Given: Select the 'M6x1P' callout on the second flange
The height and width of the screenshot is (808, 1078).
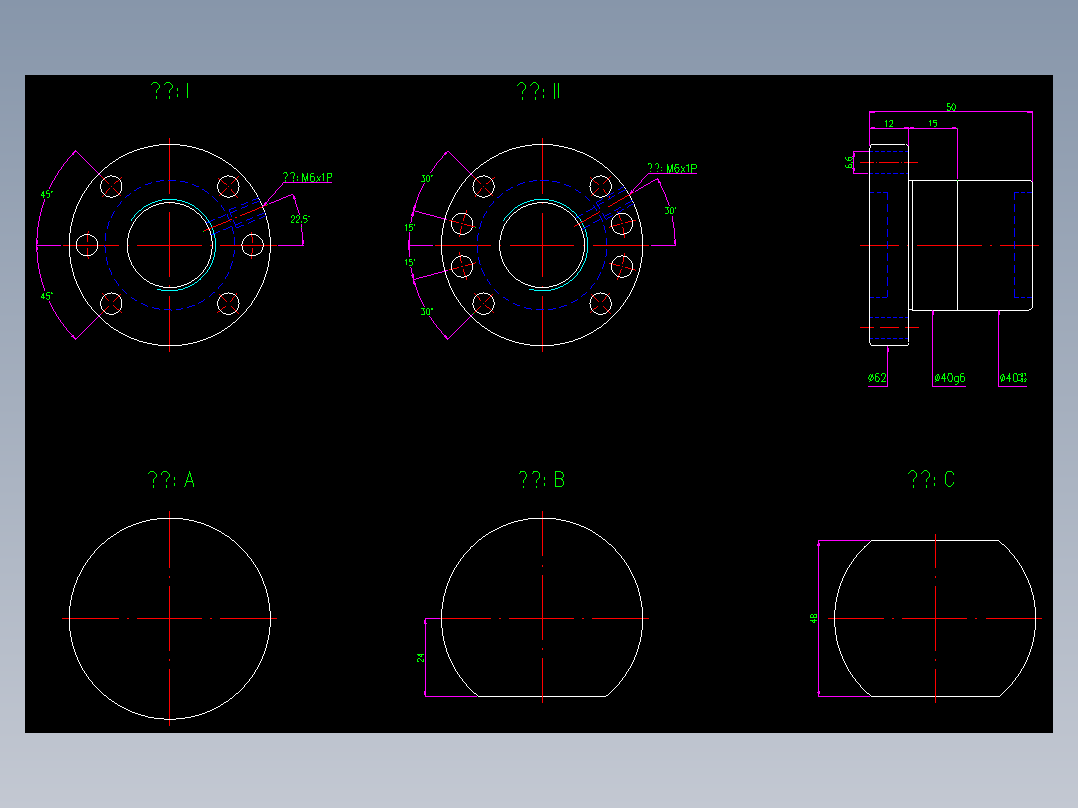Looking at the screenshot, I should coord(672,165).
